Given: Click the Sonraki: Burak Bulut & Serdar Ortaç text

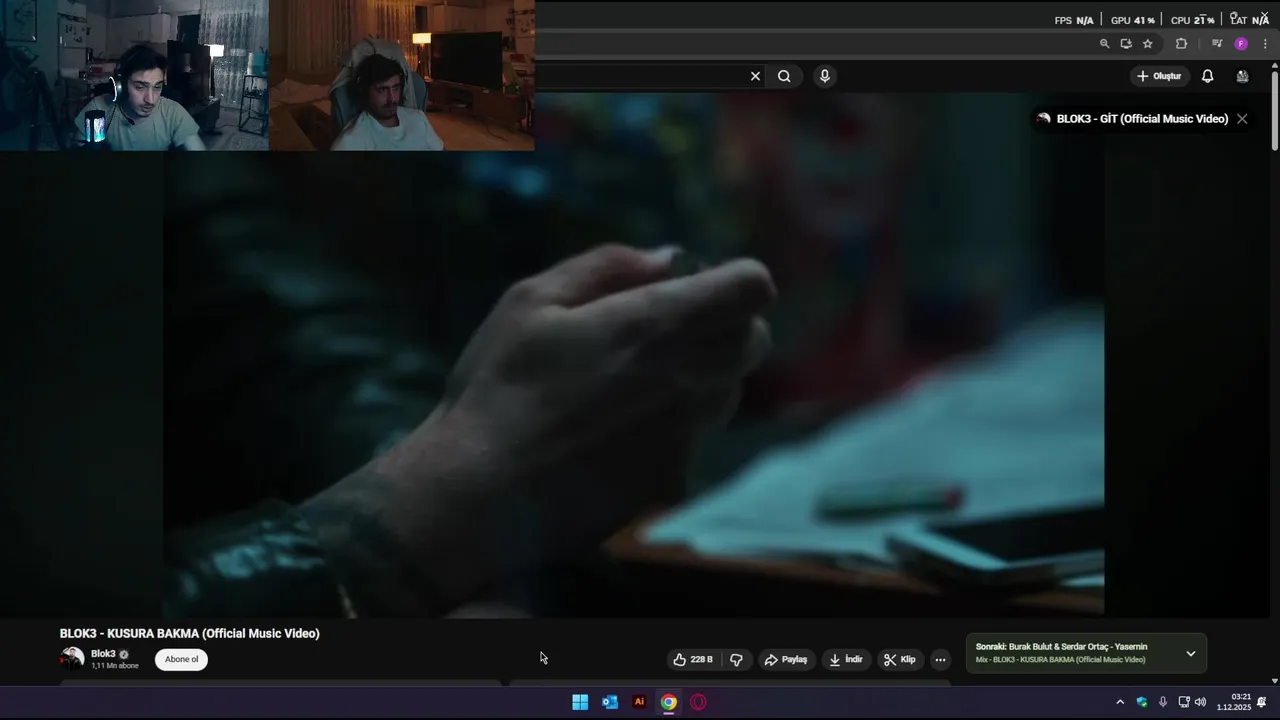Looking at the screenshot, I should [1061, 647].
